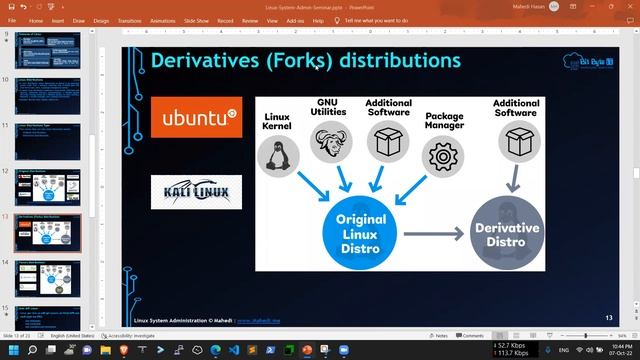Click the slide title Derivatives (Forks) distributions
This screenshot has width=640, height=360.
[306, 61]
